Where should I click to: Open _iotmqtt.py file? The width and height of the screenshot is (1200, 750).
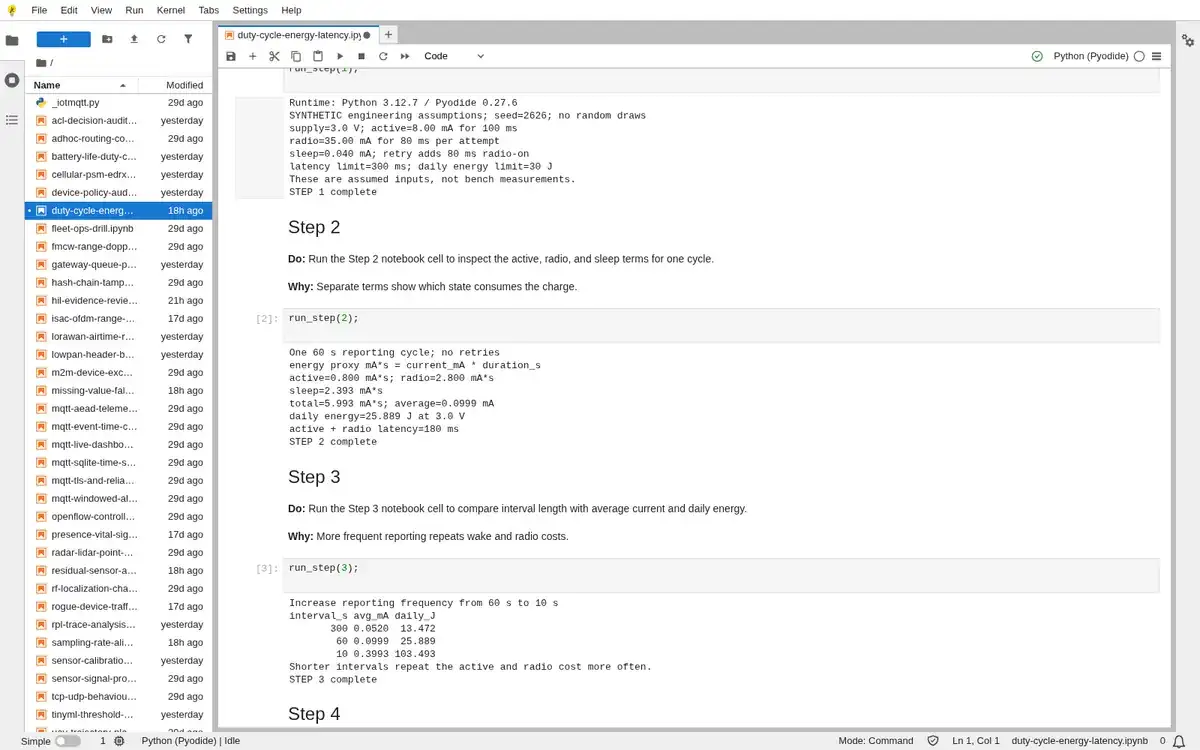pyautogui.click(x=118, y=103)
